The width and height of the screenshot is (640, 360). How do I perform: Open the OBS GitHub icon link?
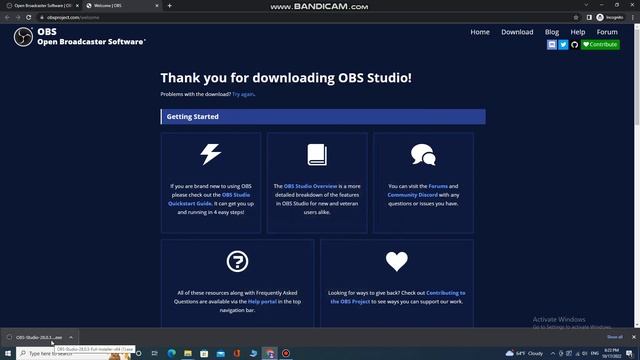(x=574, y=44)
